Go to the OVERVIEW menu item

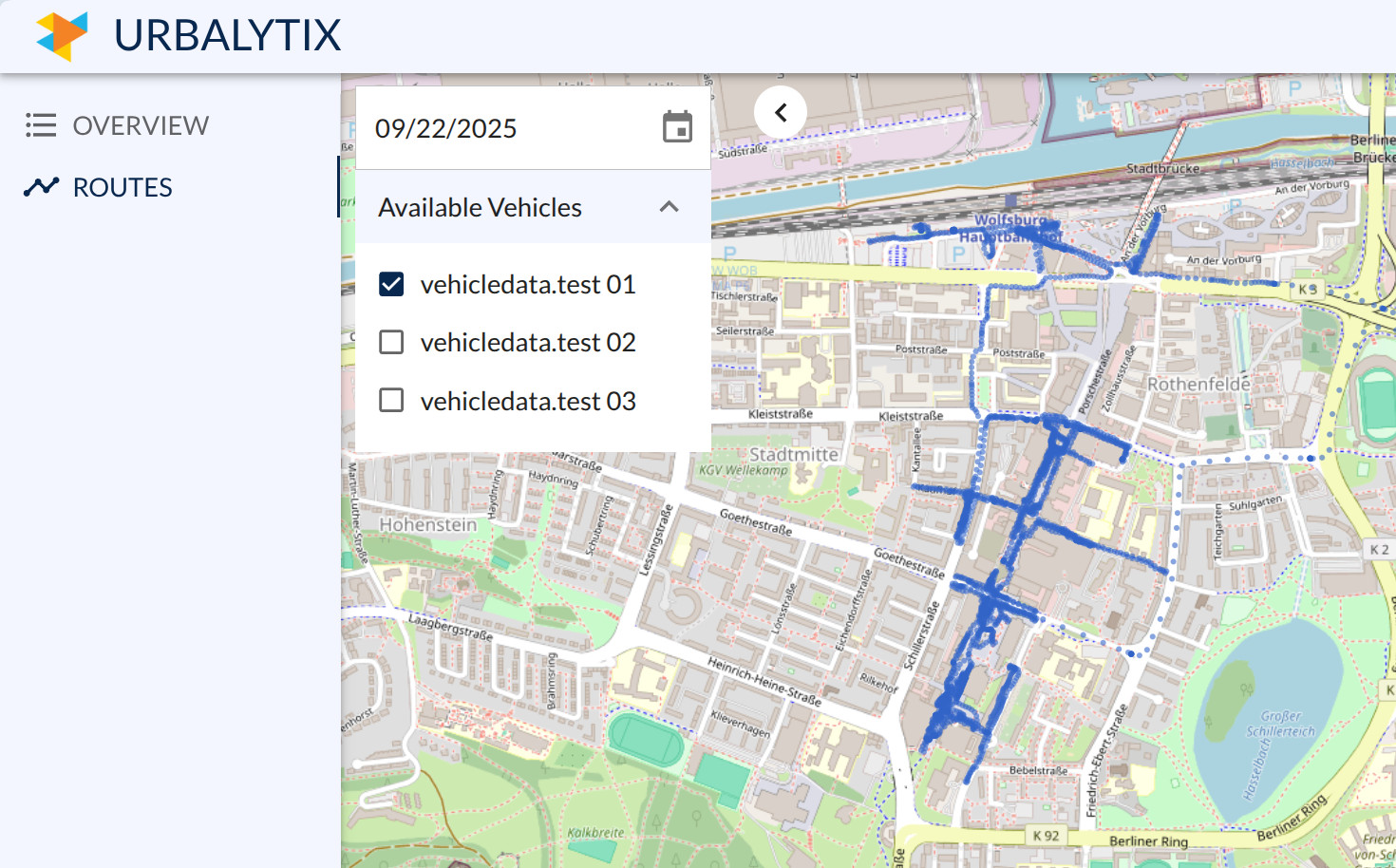coord(141,125)
